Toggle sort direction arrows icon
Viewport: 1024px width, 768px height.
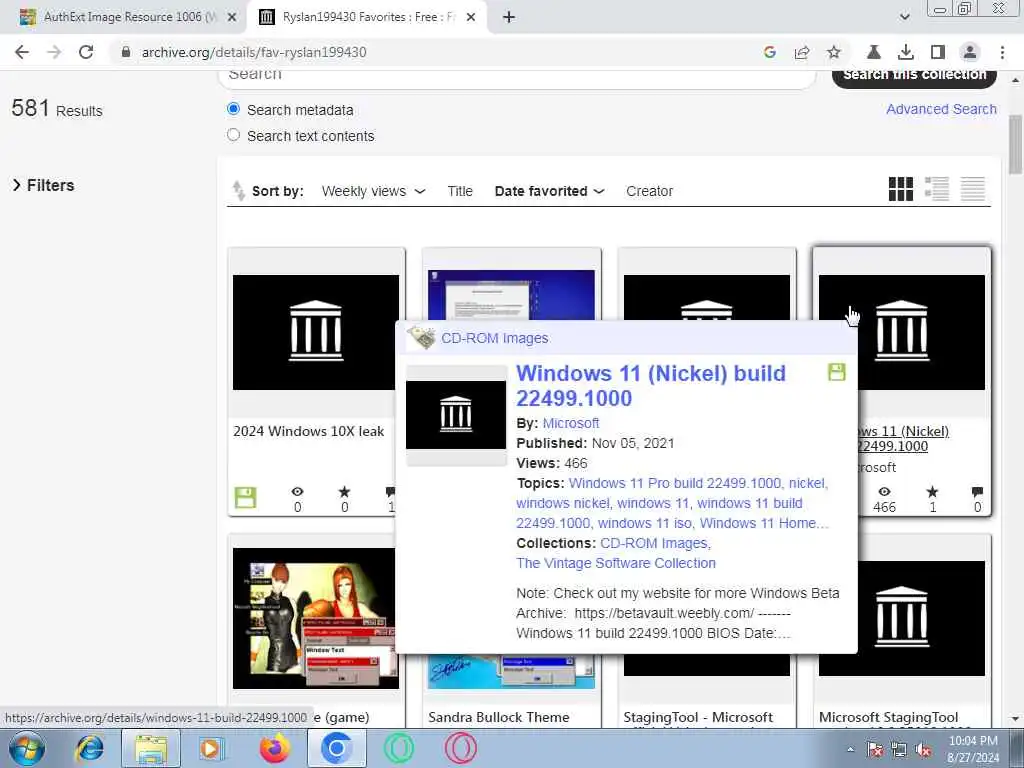point(238,191)
